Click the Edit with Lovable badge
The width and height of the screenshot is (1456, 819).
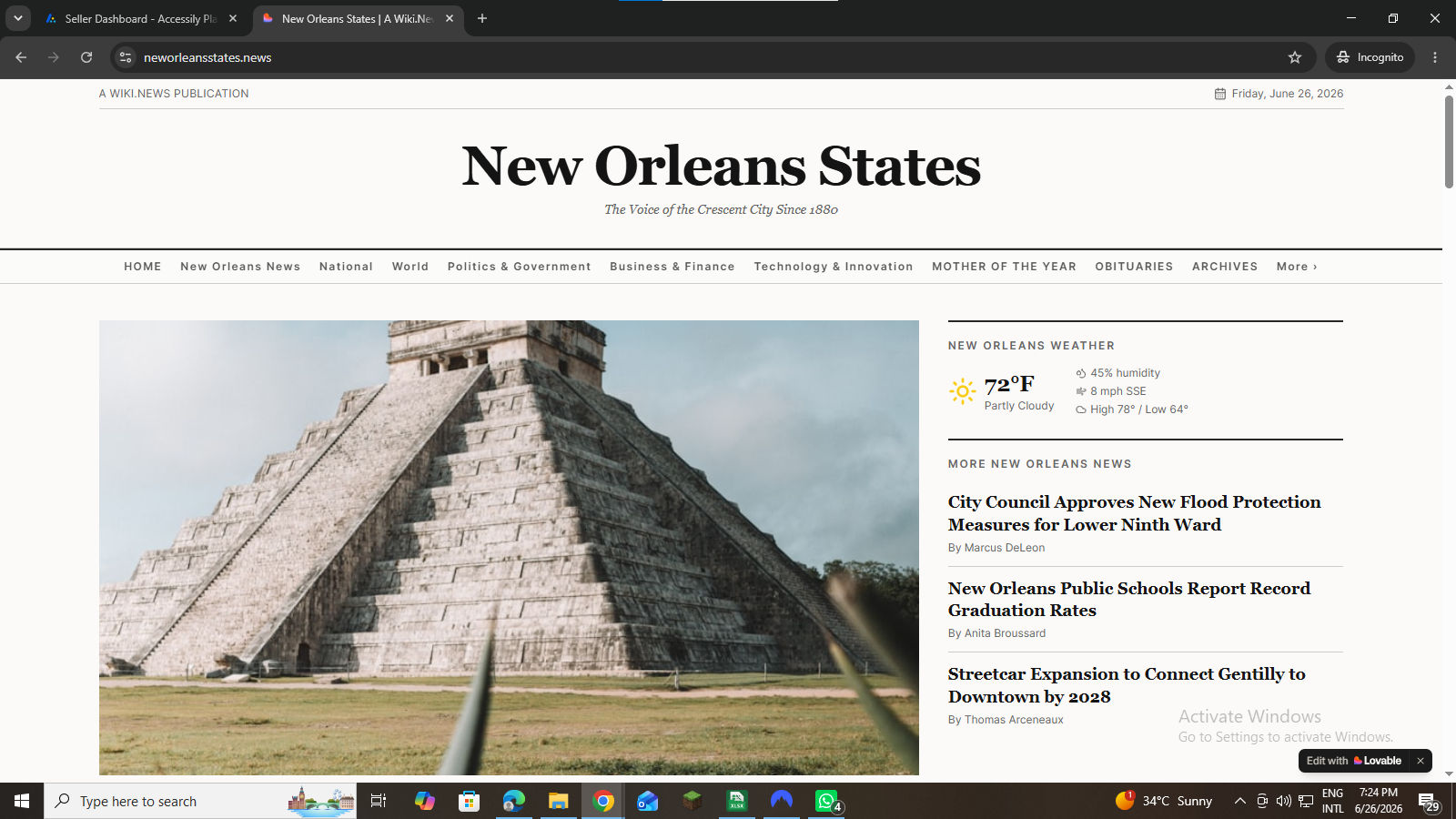pos(1354,761)
